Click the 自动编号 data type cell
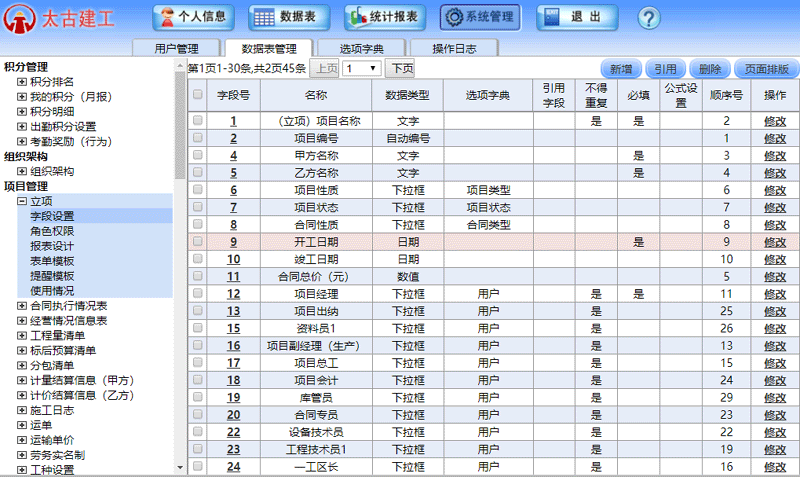The image size is (800, 477). [x=408, y=138]
